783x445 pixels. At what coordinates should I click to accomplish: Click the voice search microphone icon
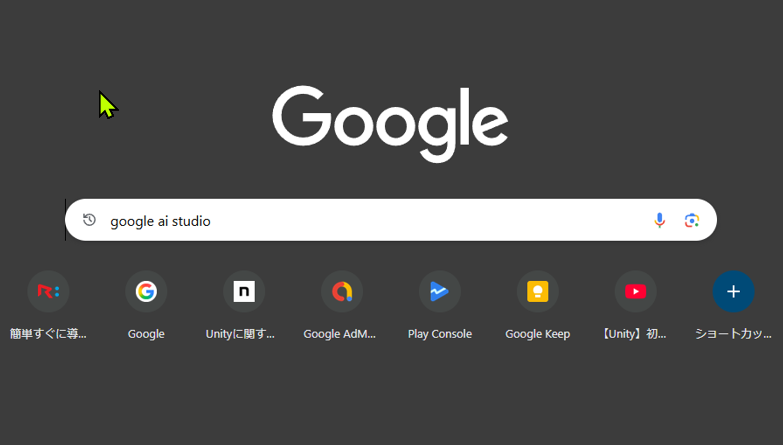click(x=659, y=220)
